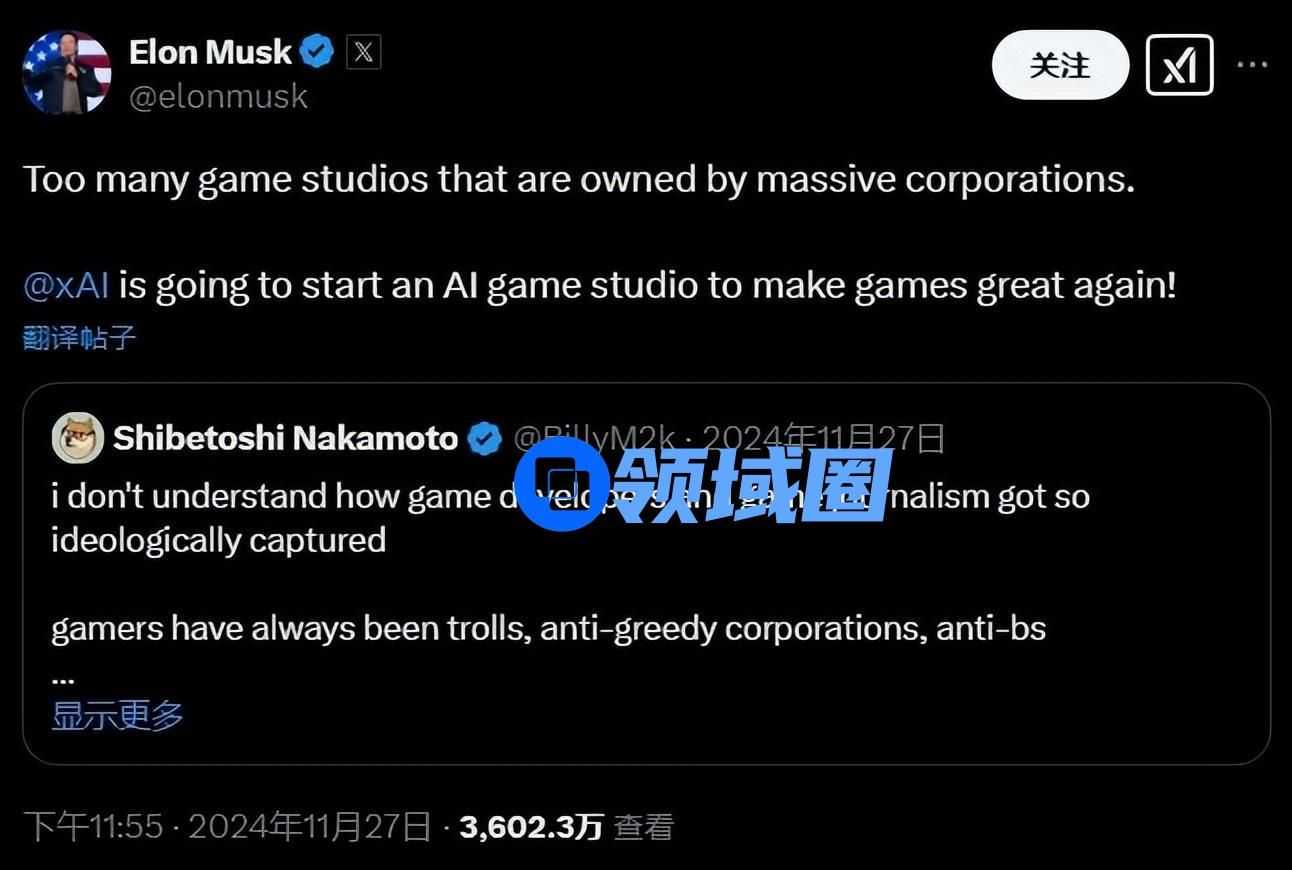Open the three-dot more options menu
The image size is (1292, 870).
pos(1252,65)
